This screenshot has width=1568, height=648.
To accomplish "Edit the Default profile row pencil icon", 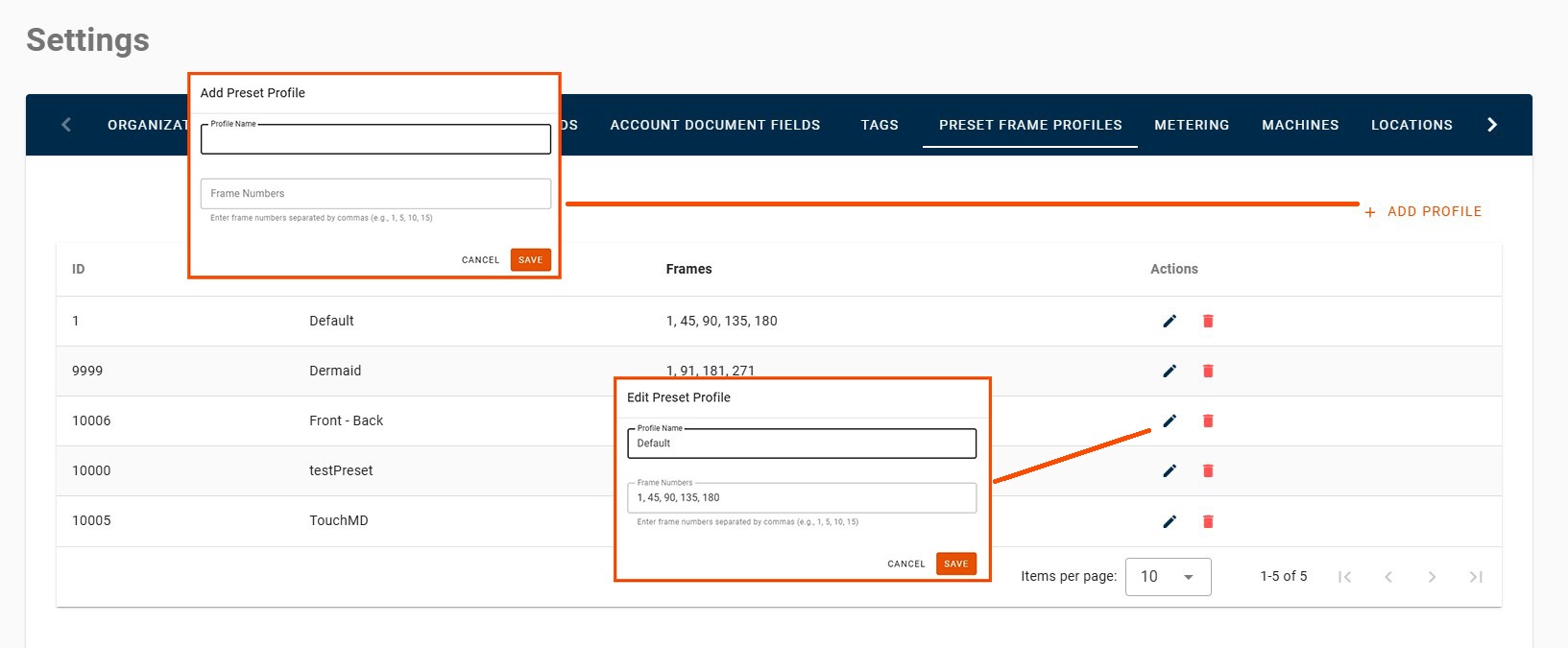I will [1169, 321].
